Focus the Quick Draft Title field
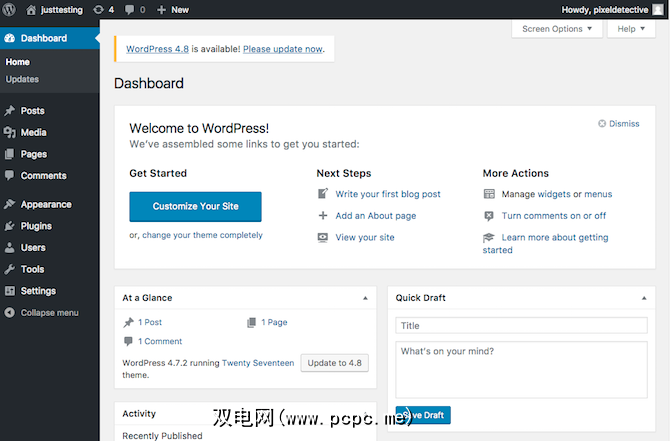Viewport: 670px width, 441px height. [521, 326]
